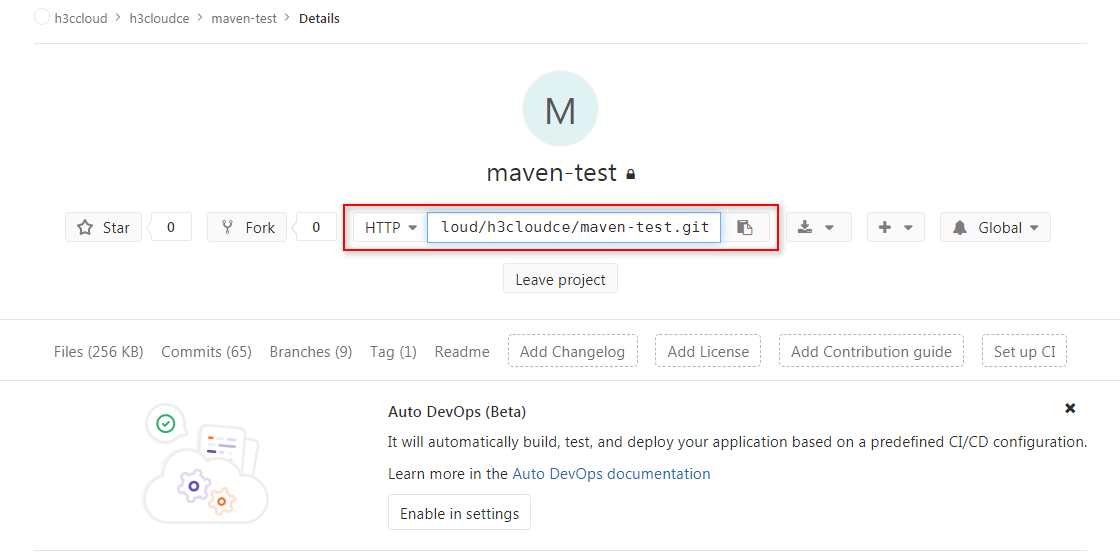The width and height of the screenshot is (1120, 558).
Task: Show Branches (9) page
Action: tap(310, 351)
